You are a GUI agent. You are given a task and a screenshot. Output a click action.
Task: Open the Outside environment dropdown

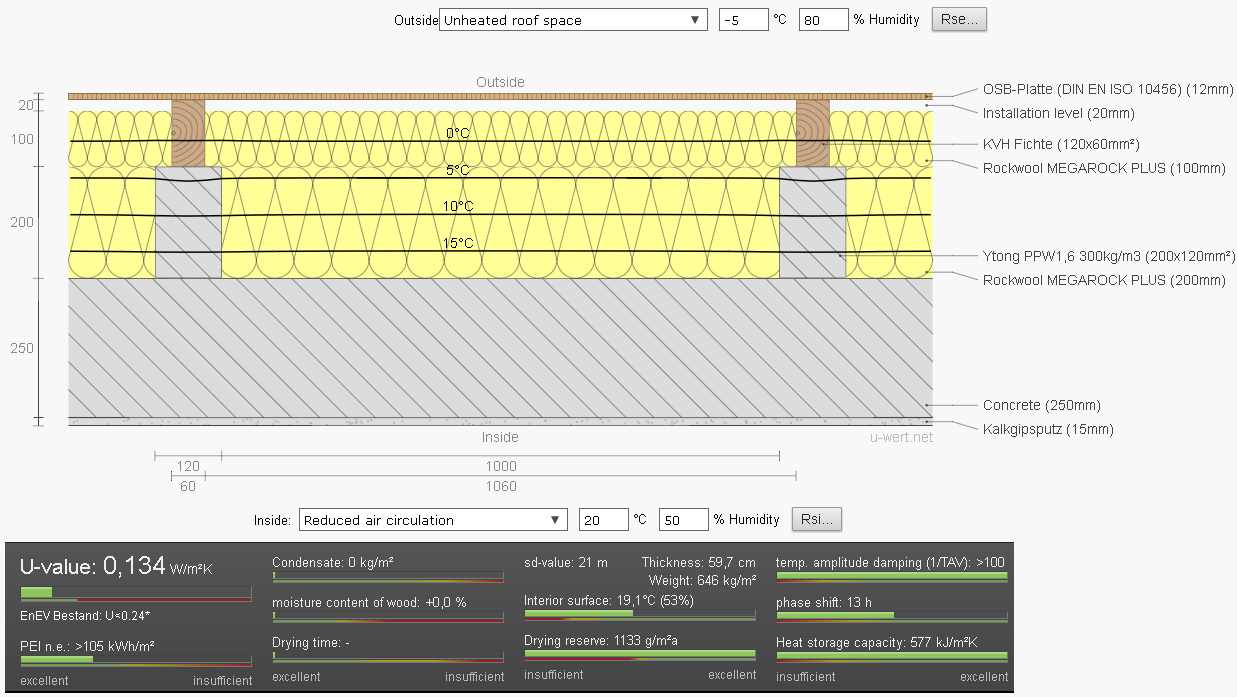(573, 20)
